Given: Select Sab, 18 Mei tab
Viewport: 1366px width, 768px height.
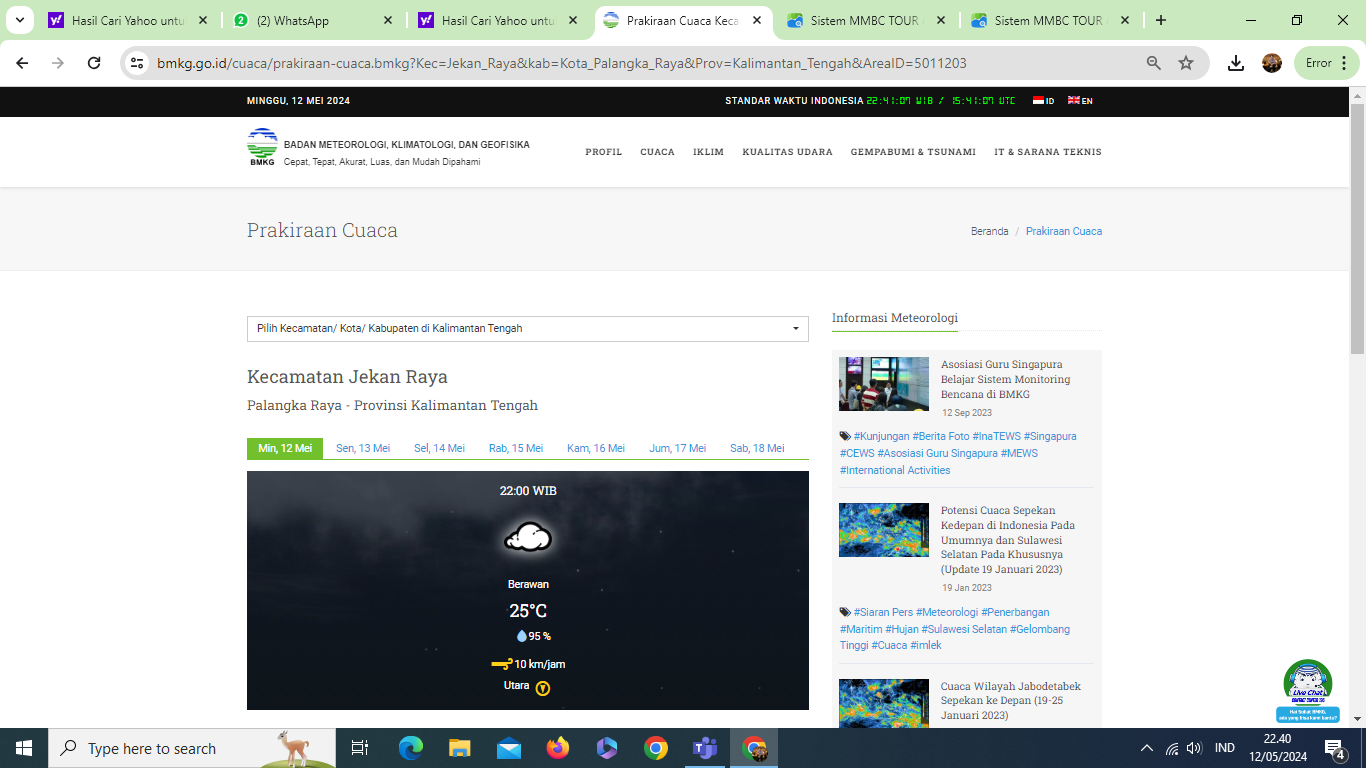Looking at the screenshot, I should coord(757,449).
